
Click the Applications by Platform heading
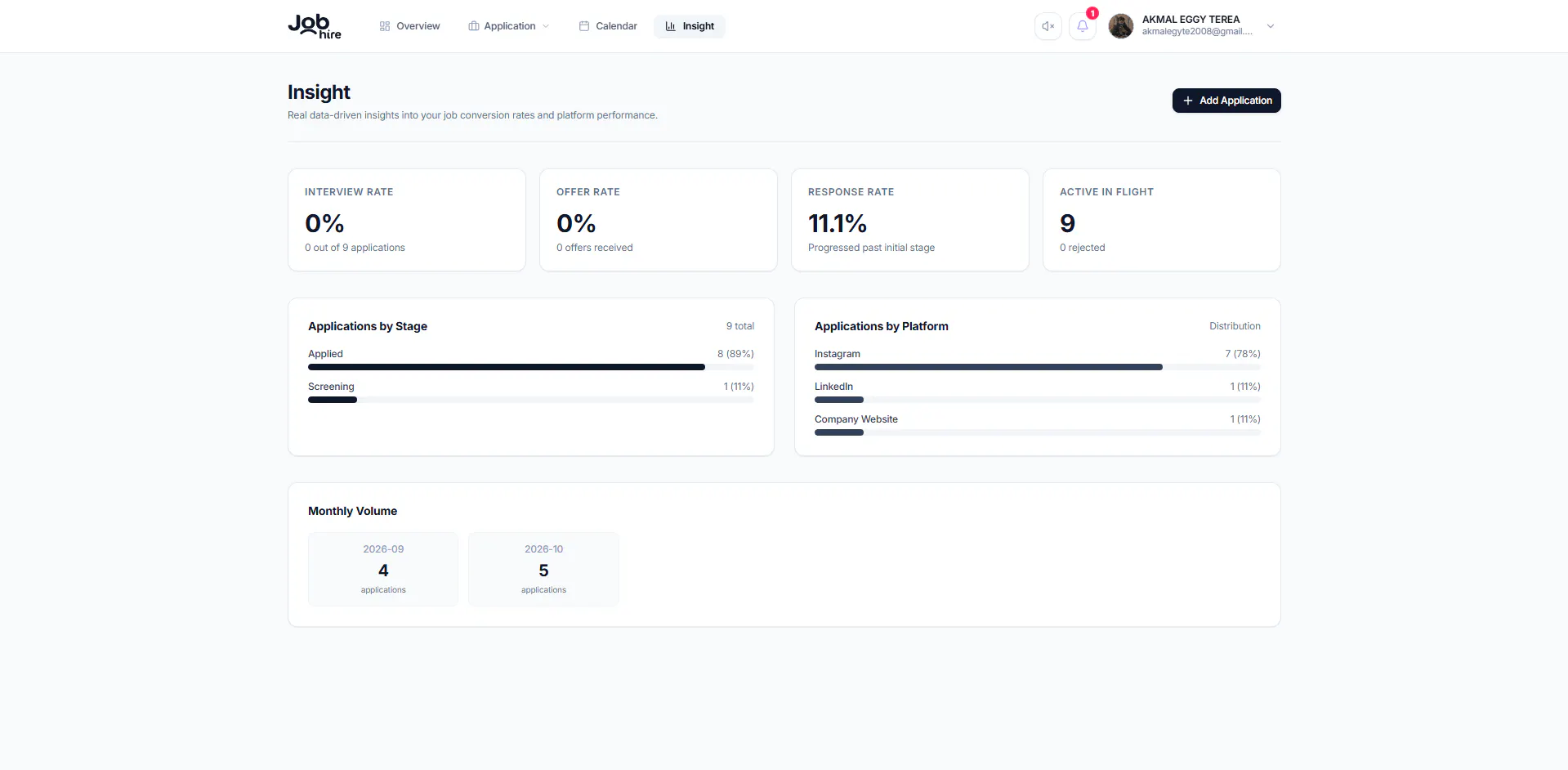[882, 326]
